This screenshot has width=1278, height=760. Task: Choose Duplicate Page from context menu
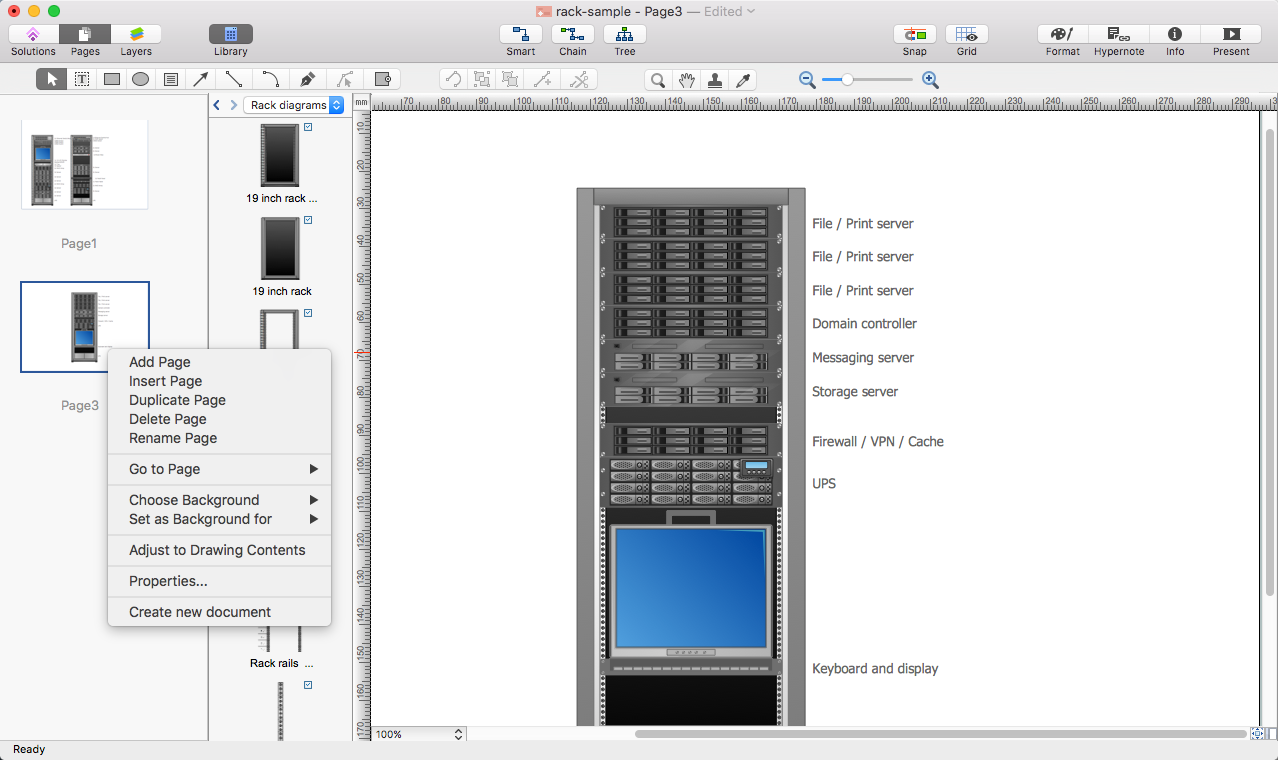point(177,400)
